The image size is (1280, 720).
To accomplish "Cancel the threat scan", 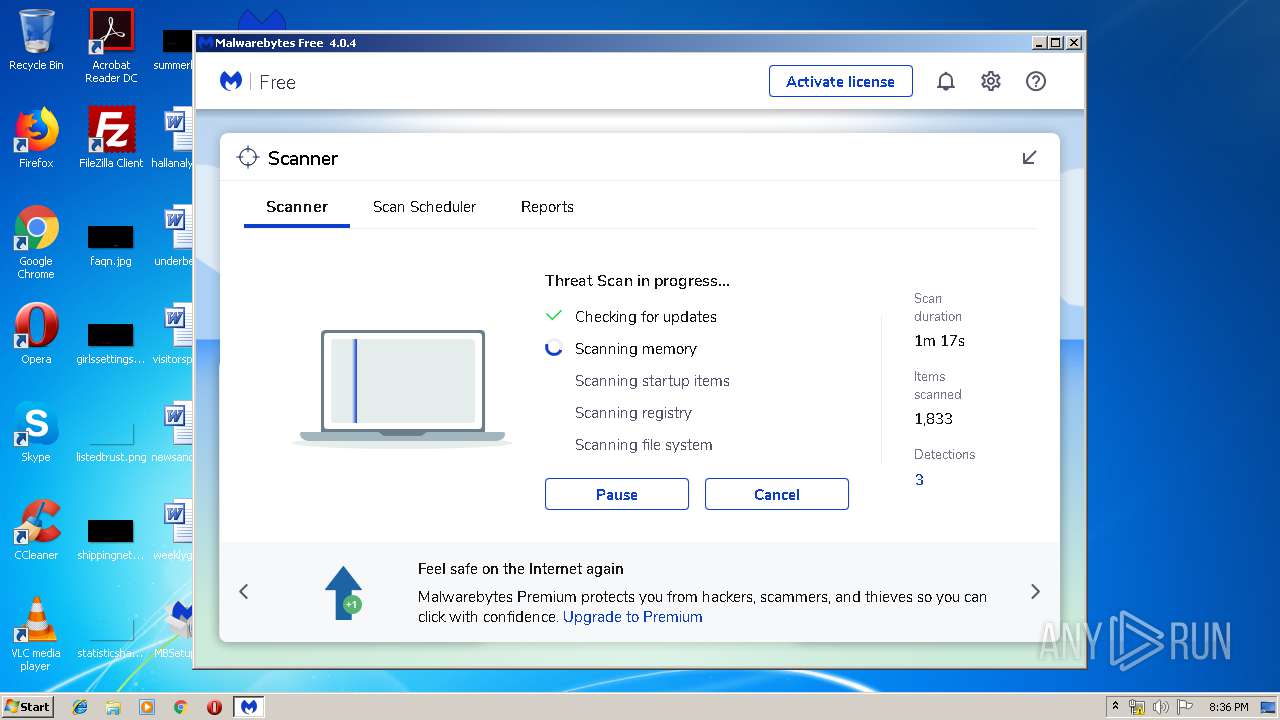I will click(x=777, y=494).
